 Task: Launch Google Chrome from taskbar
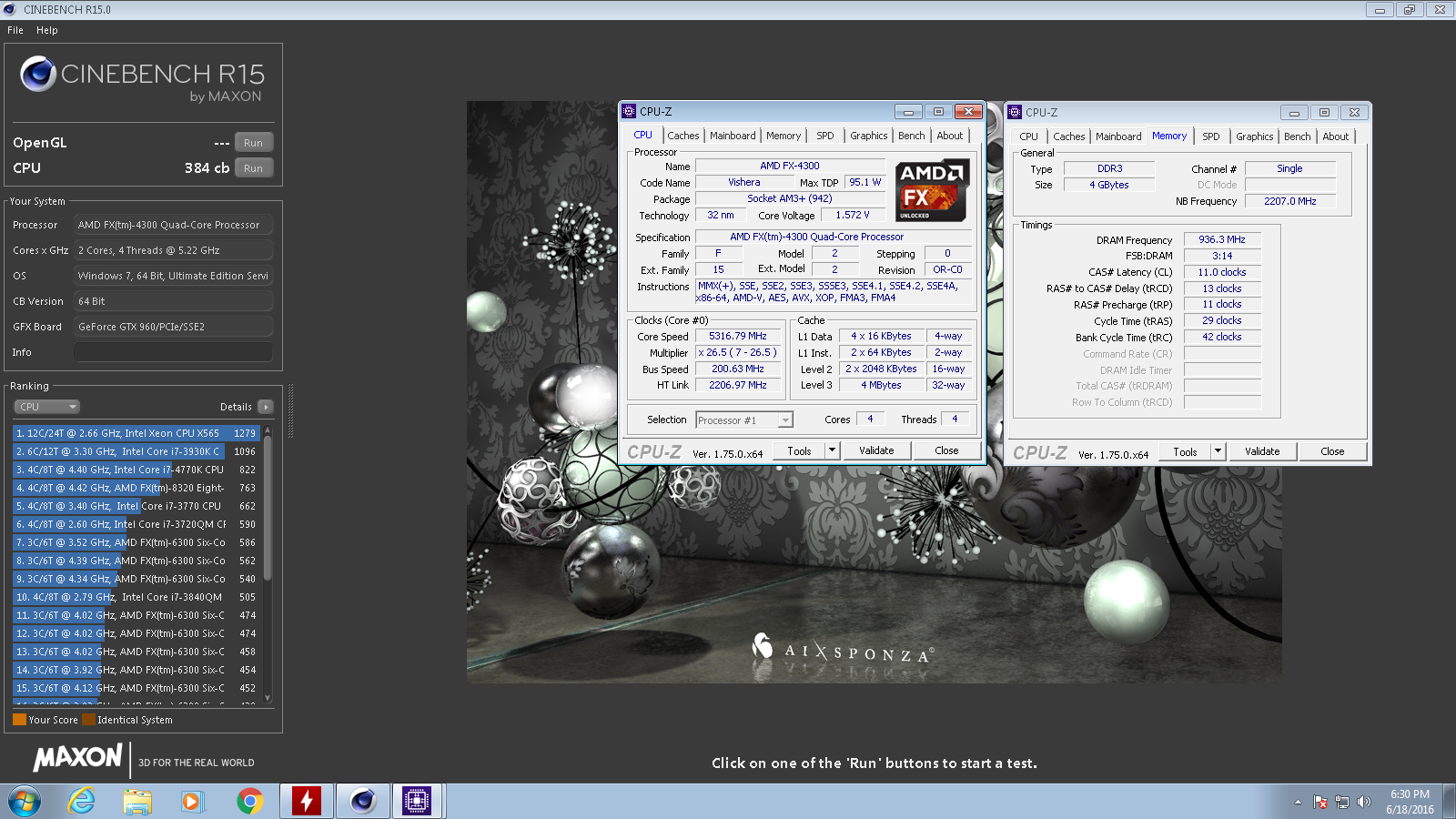[x=249, y=801]
